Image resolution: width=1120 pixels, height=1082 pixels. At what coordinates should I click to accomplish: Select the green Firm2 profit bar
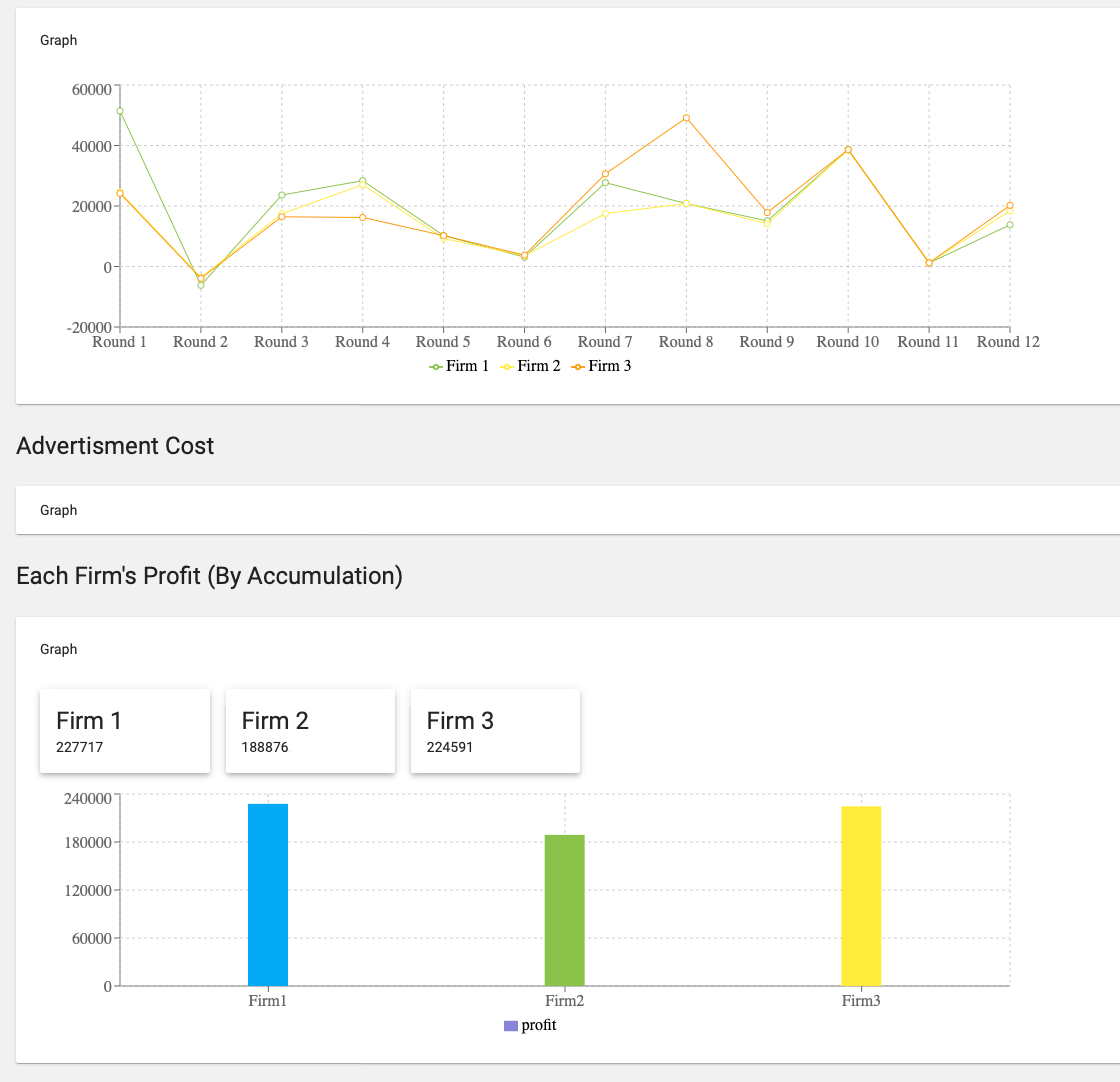(564, 911)
